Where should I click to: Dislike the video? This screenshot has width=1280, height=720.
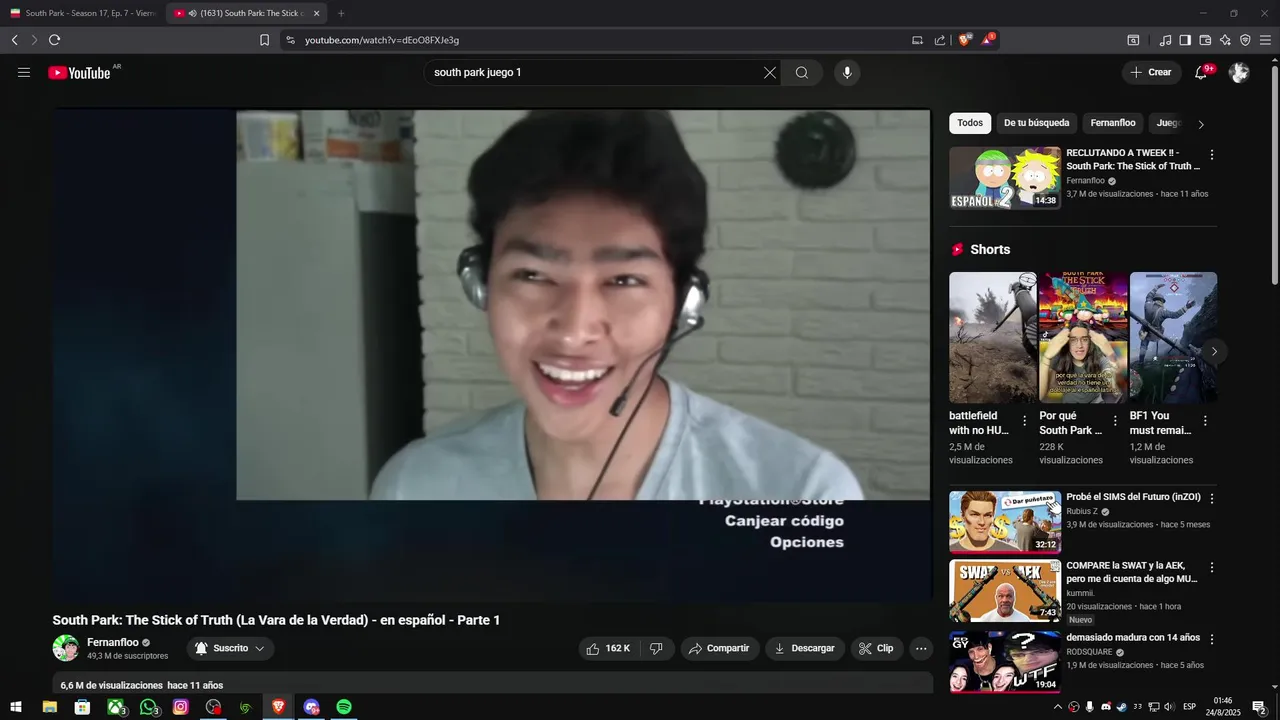tap(656, 648)
